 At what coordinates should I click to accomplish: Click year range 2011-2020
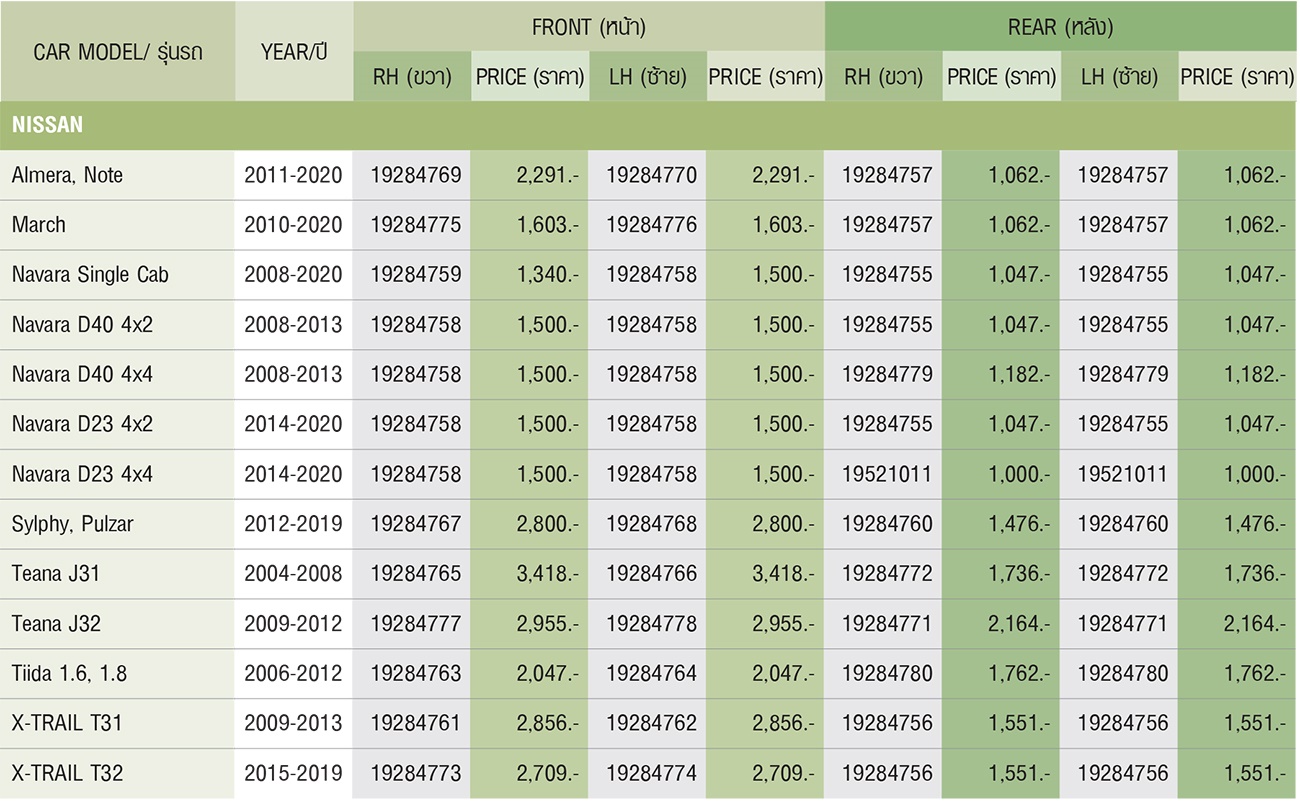pyautogui.click(x=293, y=176)
